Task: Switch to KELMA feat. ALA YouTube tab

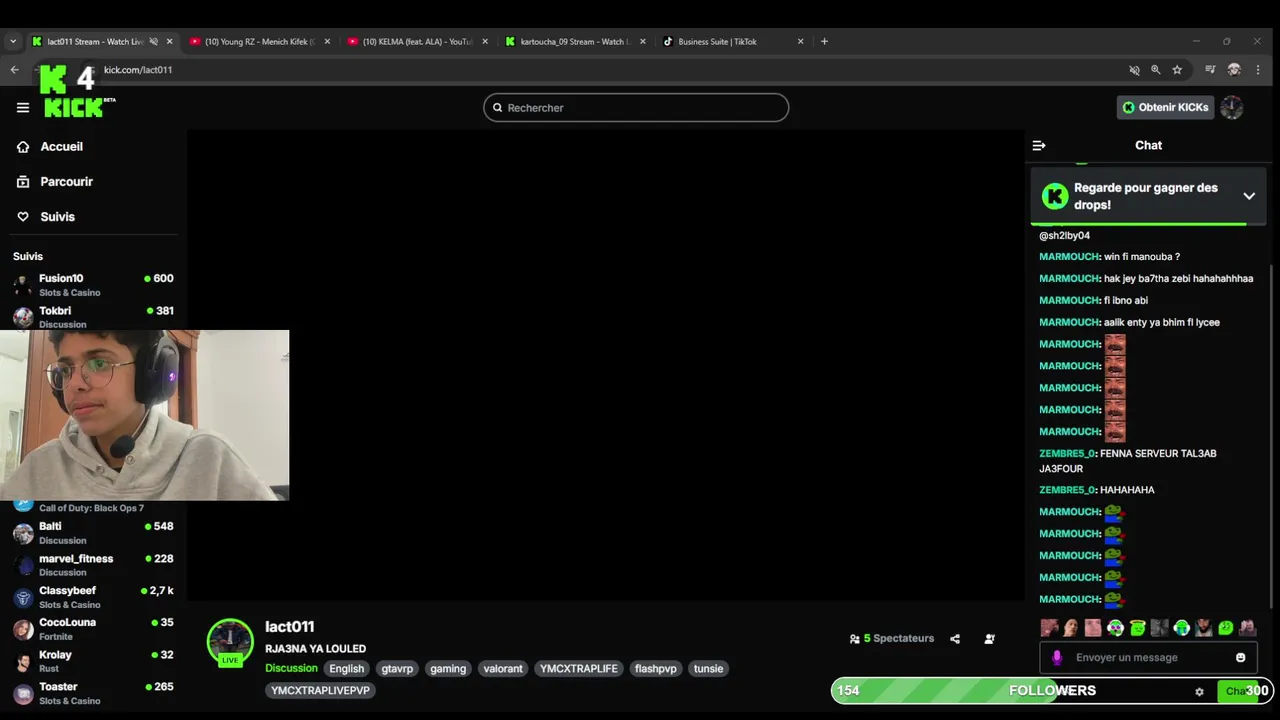Action: click(x=419, y=41)
